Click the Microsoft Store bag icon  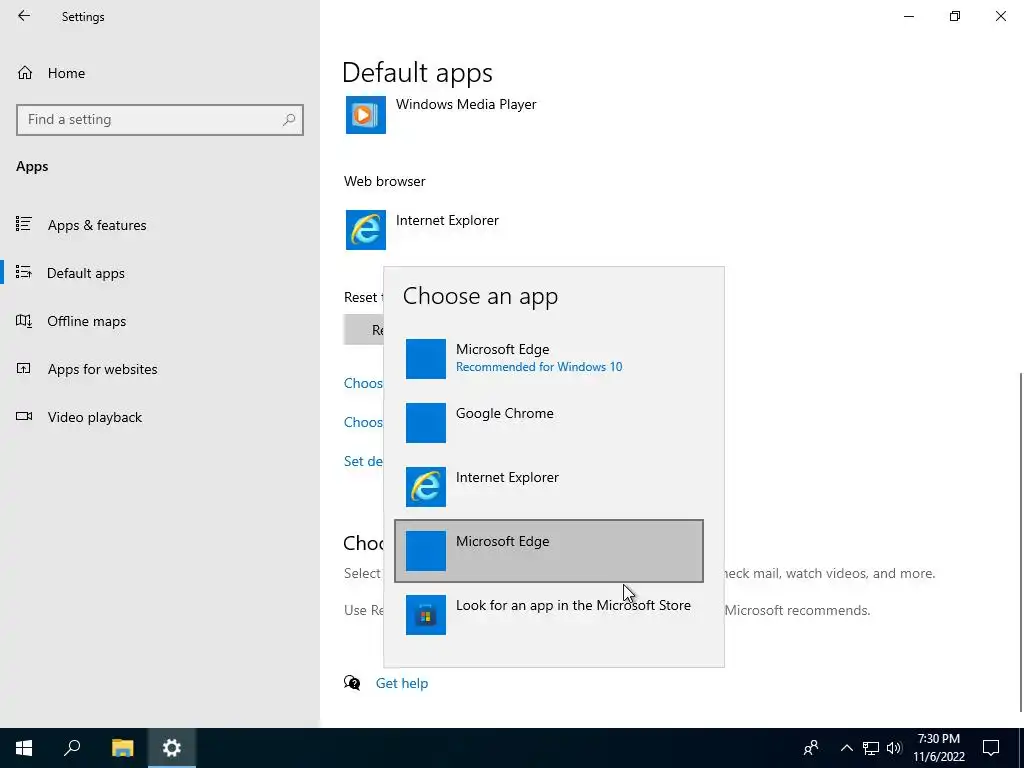point(426,615)
